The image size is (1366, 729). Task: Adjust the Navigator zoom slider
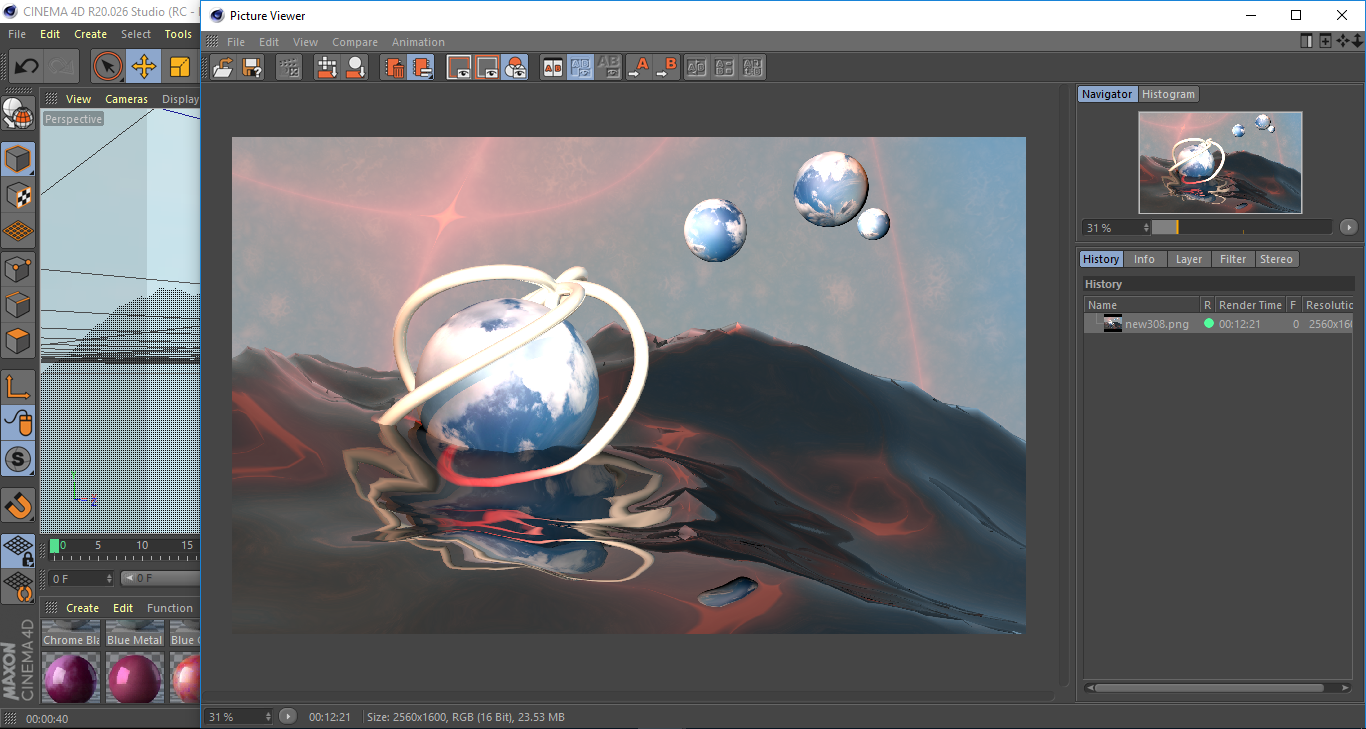pyautogui.click(x=1242, y=228)
